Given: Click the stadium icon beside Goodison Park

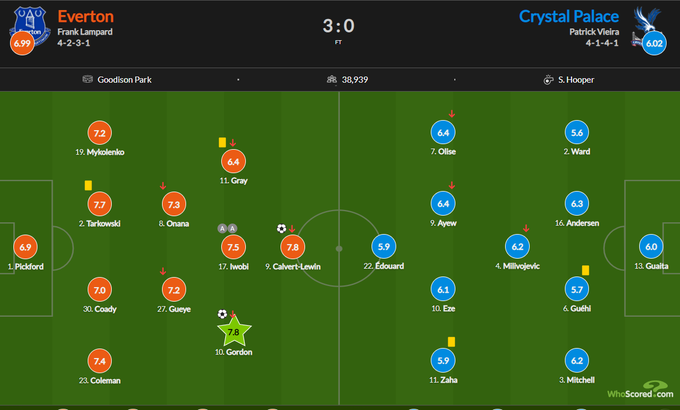Looking at the screenshot, I should [x=89, y=78].
